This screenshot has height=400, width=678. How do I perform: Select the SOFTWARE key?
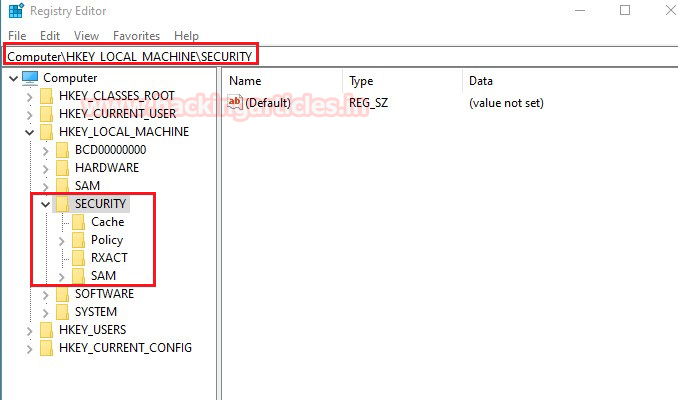coord(104,294)
